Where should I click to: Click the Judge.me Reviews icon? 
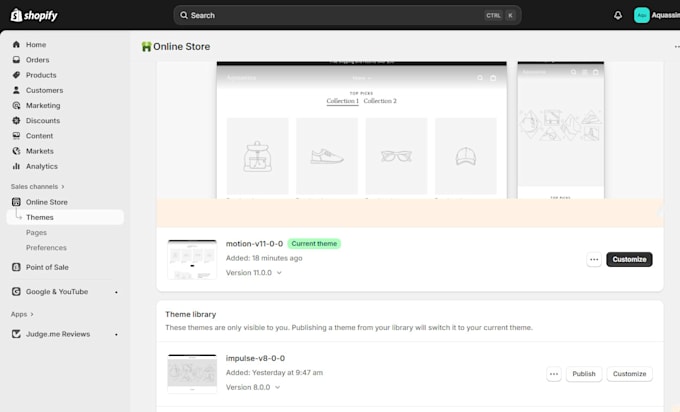pos(16,334)
